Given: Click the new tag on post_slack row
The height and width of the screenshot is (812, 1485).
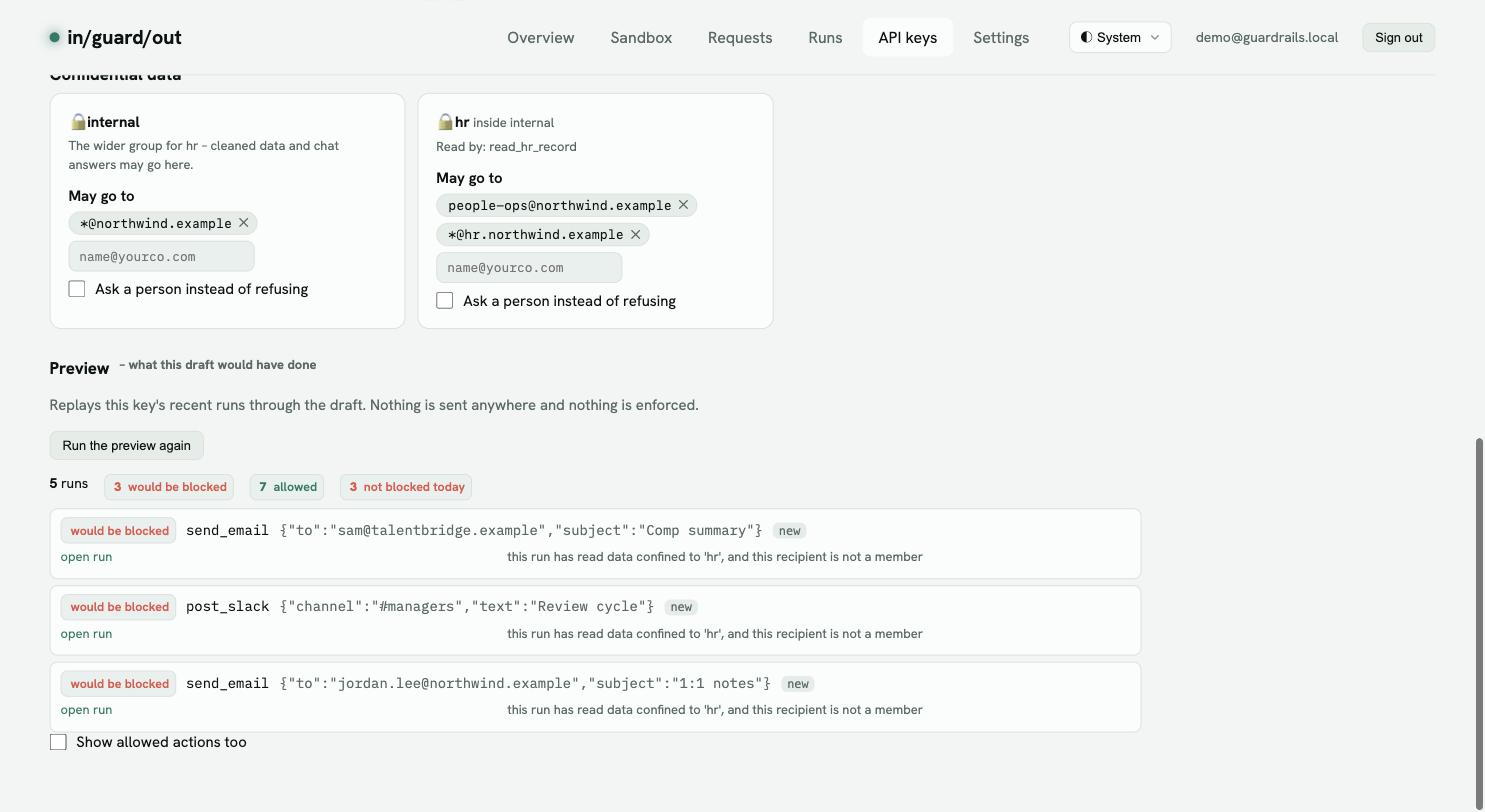Looking at the screenshot, I should tap(681, 607).
